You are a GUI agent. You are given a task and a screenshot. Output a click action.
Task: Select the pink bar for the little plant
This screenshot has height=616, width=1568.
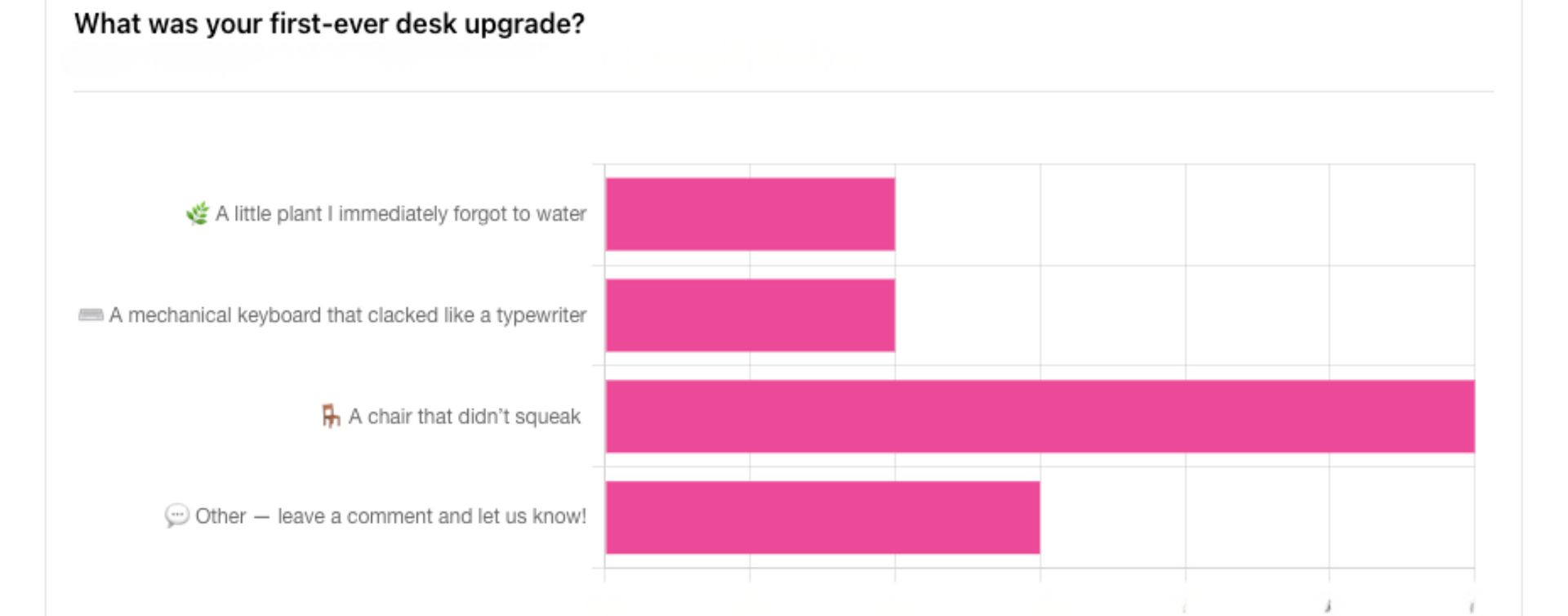click(x=750, y=214)
